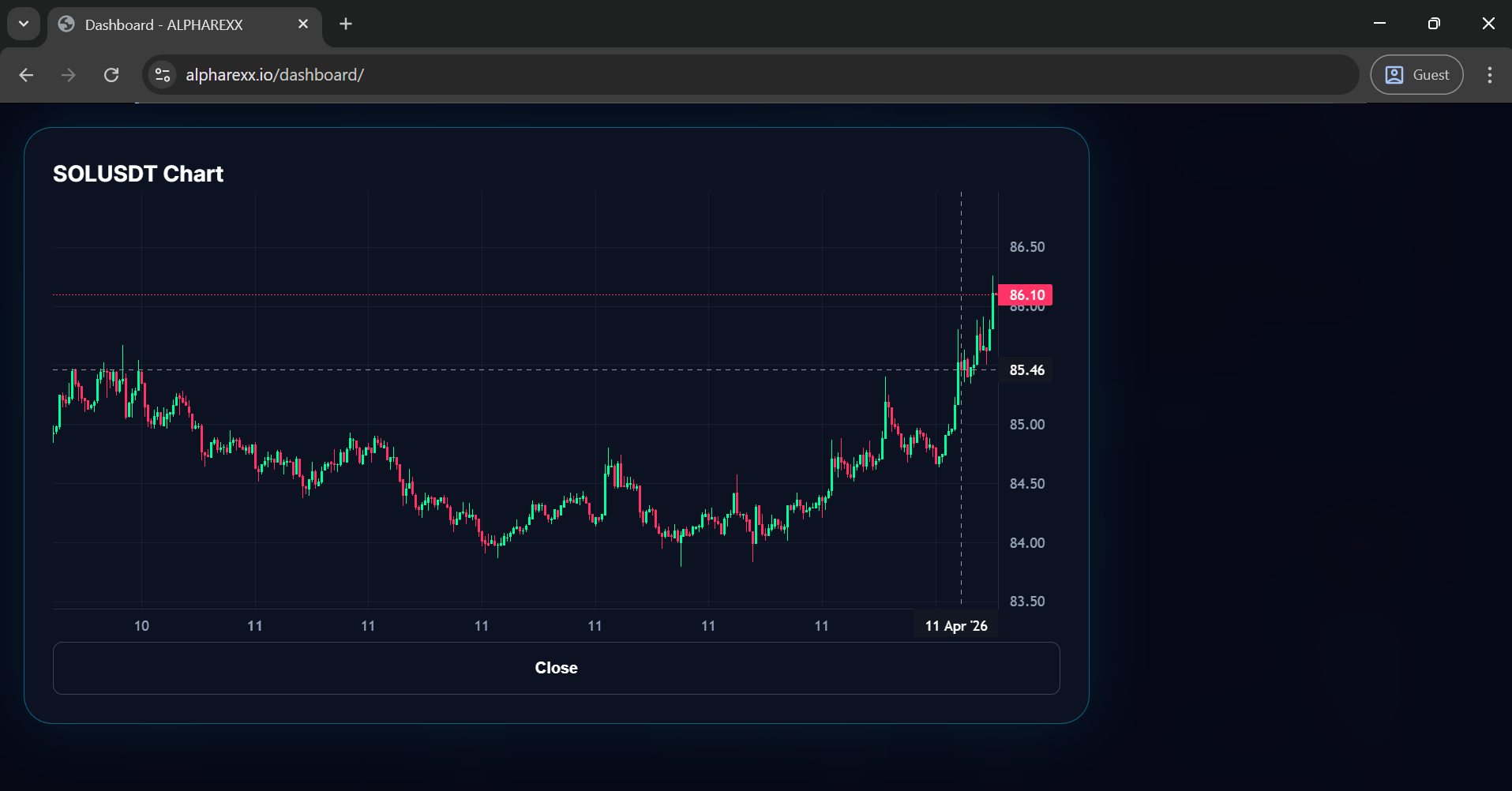The height and width of the screenshot is (791, 1512).
Task: Click the 83.50 price axis value
Action: pos(1027,602)
